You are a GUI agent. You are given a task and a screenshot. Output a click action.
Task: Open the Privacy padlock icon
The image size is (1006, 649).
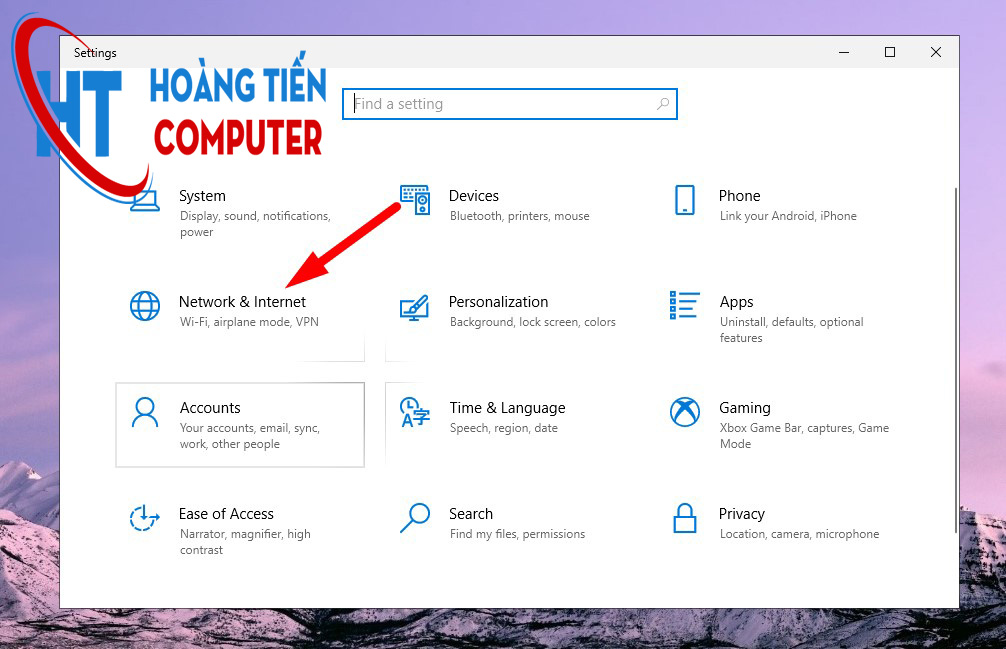(685, 518)
